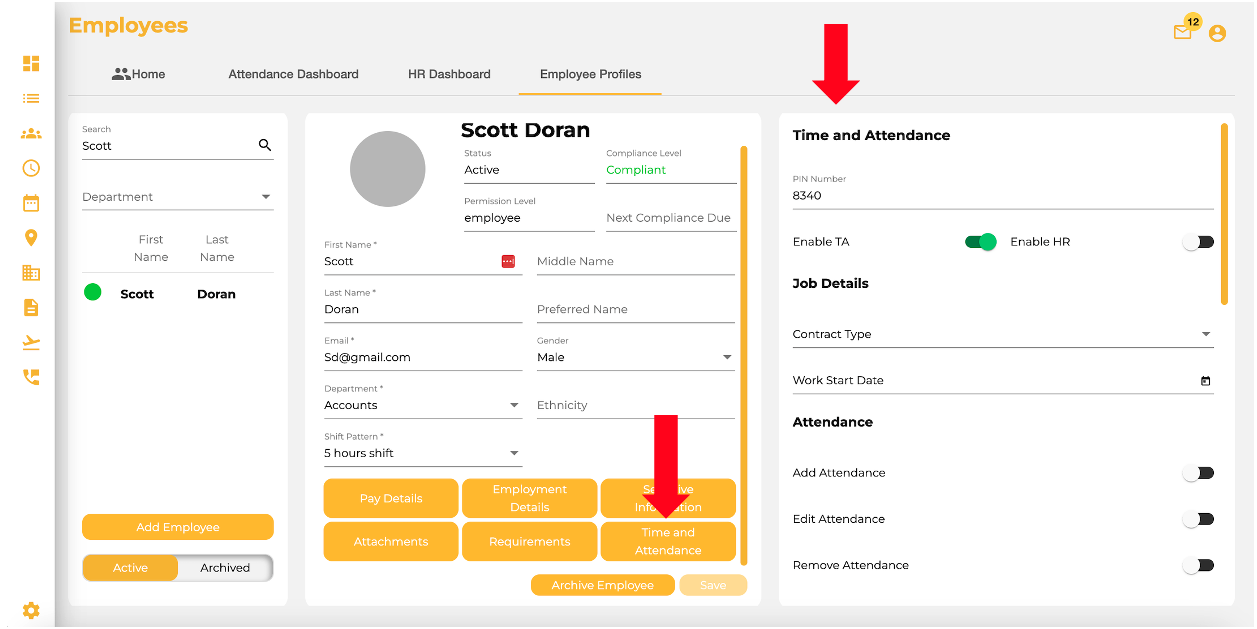This screenshot has height=629, width=1257.
Task: Click the Add Employee button
Action: click(x=177, y=527)
